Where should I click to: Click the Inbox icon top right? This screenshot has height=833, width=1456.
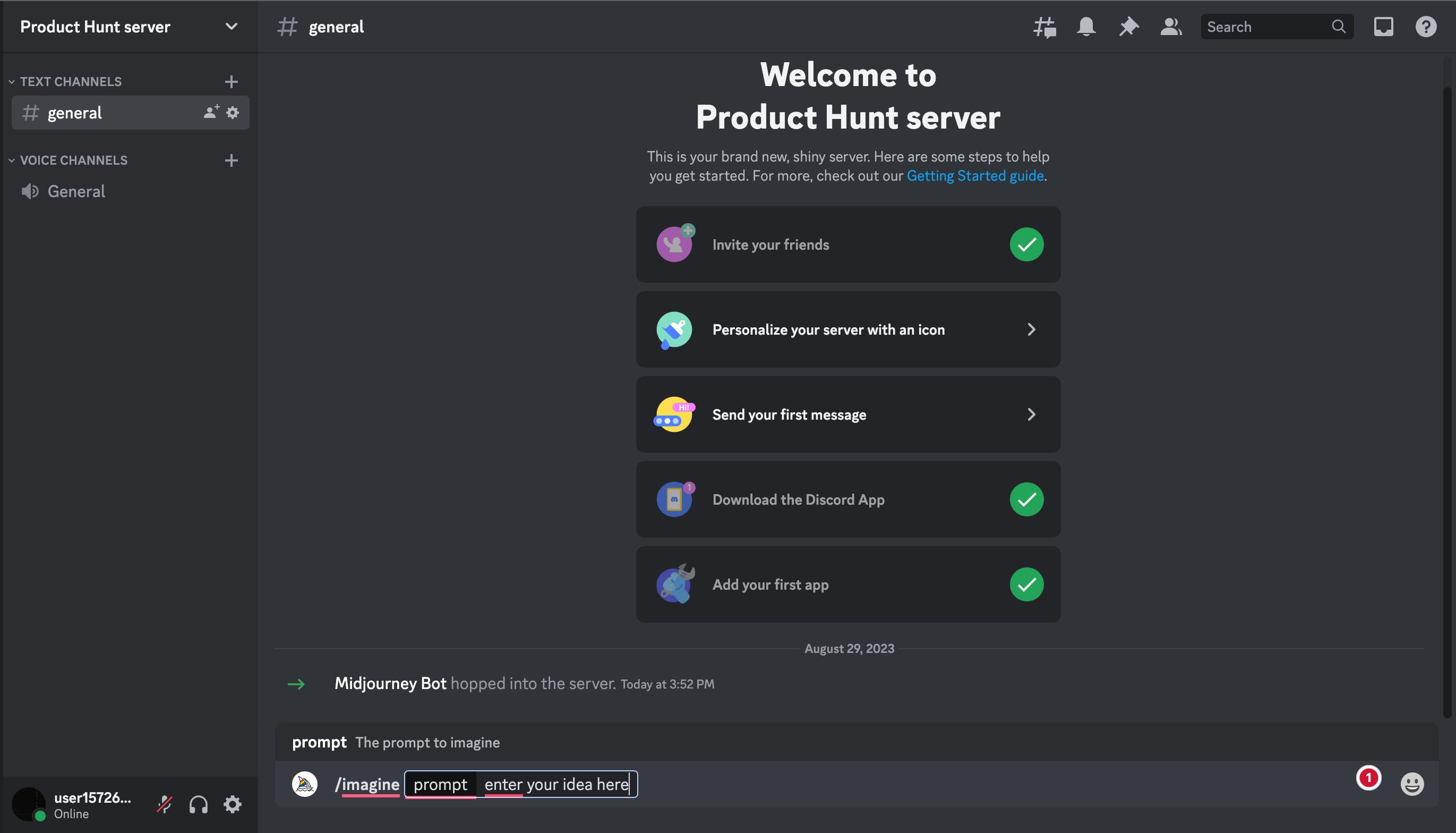(x=1384, y=26)
